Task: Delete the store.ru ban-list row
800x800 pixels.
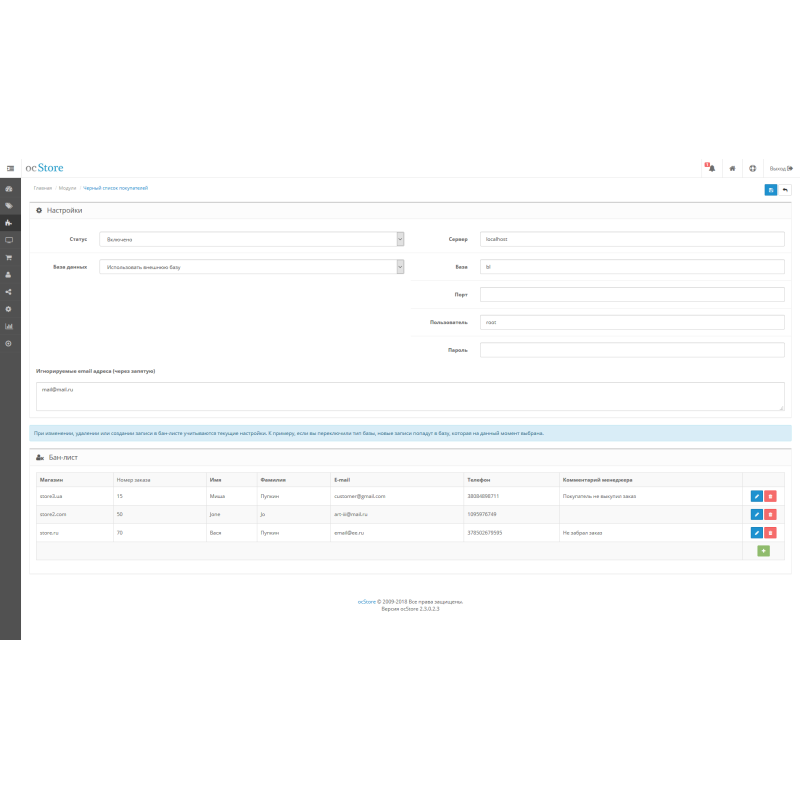Action: pos(771,533)
